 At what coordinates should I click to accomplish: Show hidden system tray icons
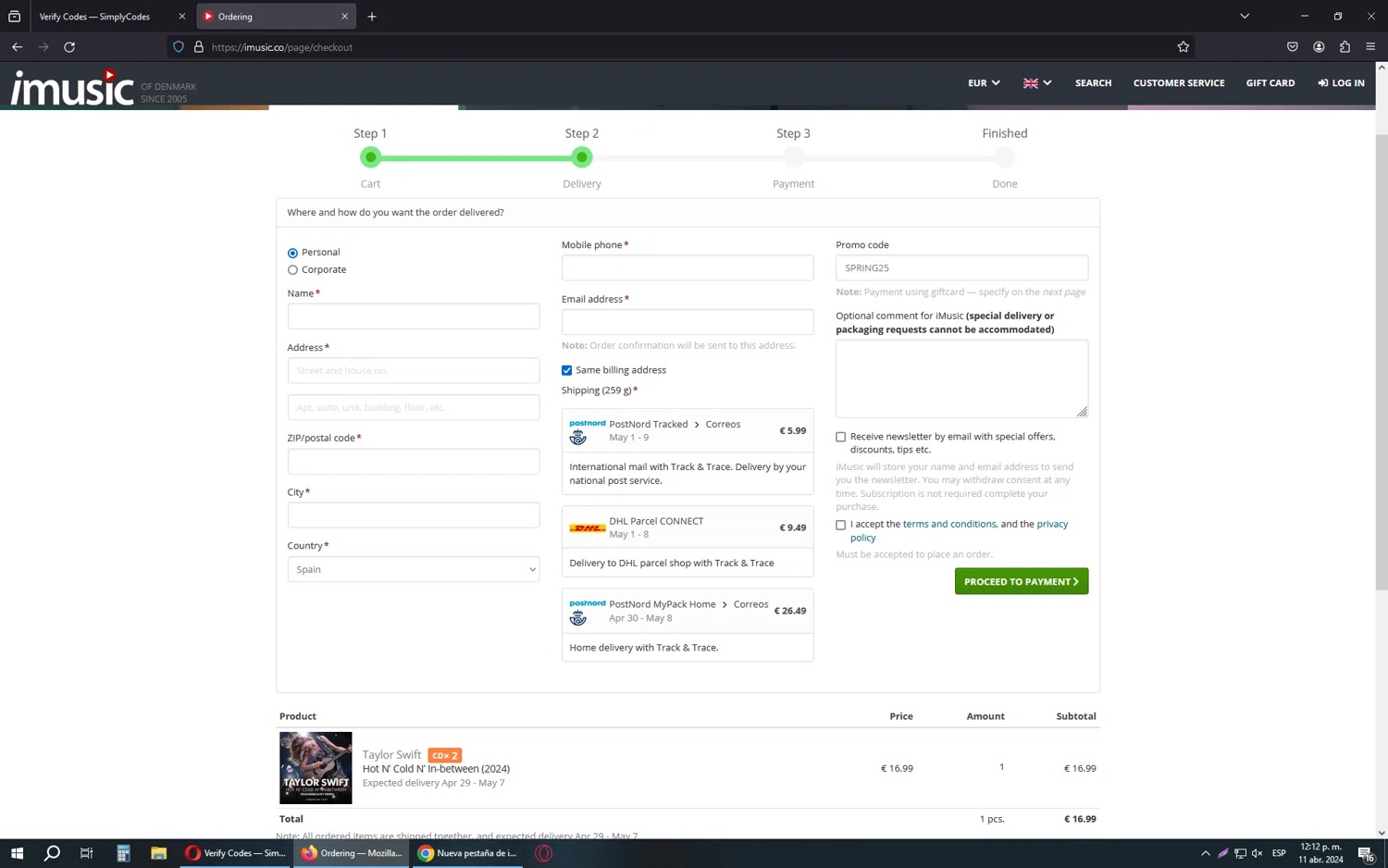click(1205, 853)
